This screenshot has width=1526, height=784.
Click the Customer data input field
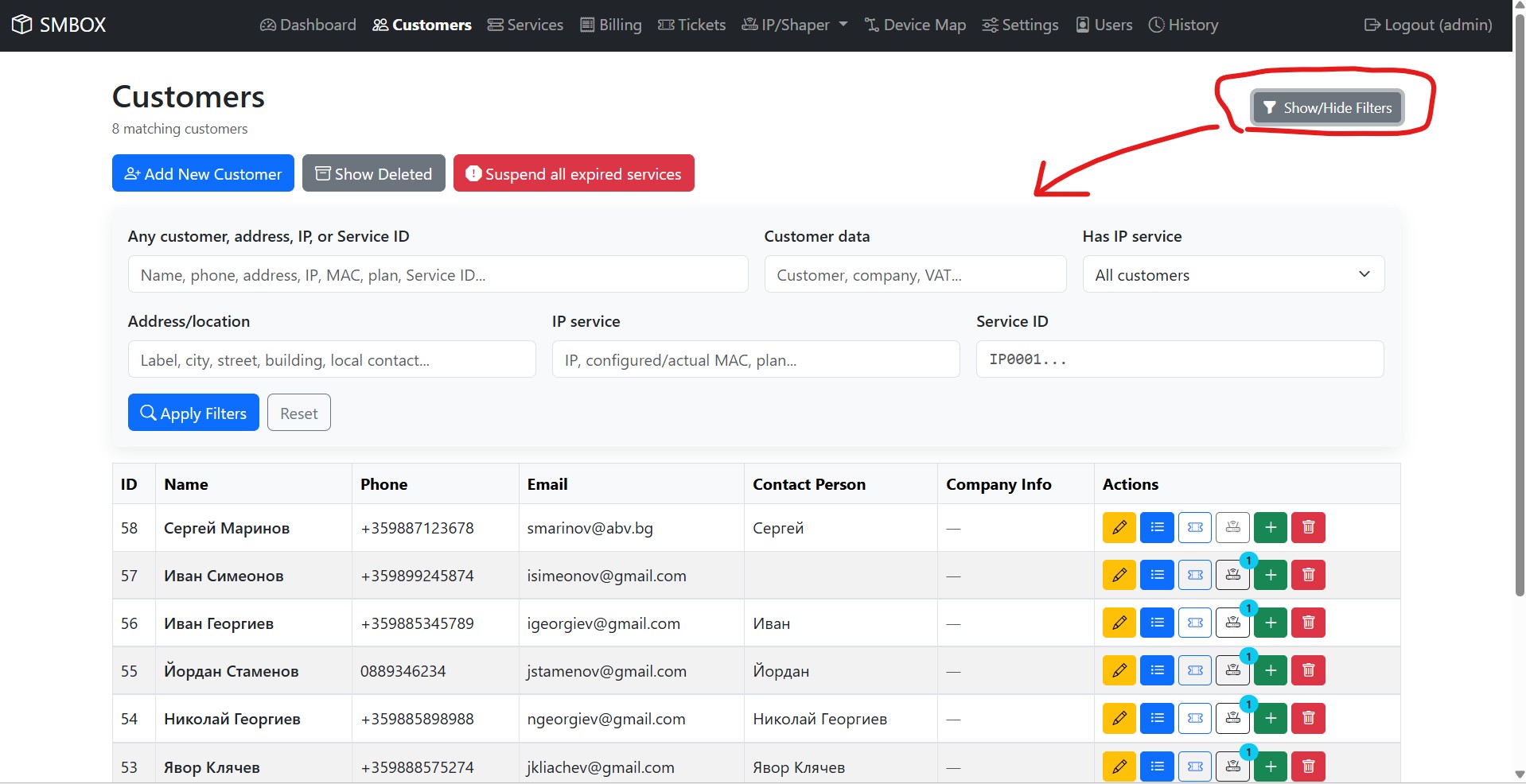click(x=915, y=274)
